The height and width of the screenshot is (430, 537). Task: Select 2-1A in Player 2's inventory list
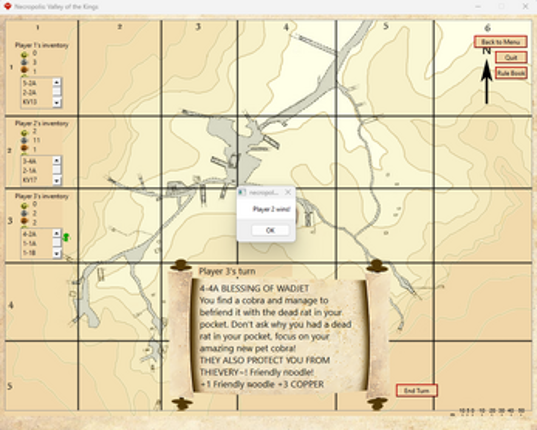coord(37,170)
